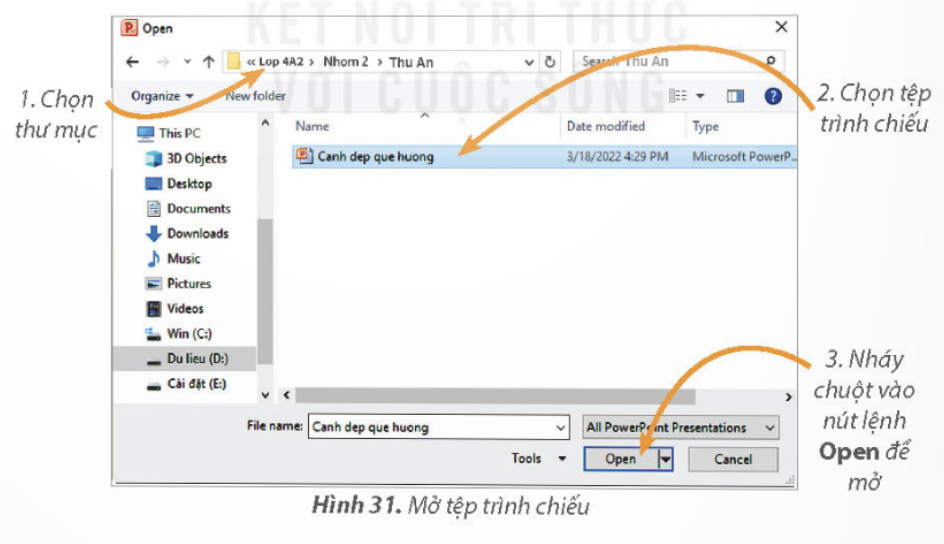Open the Videos folder
The width and height of the screenshot is (944, 544).
coord(185,309)
